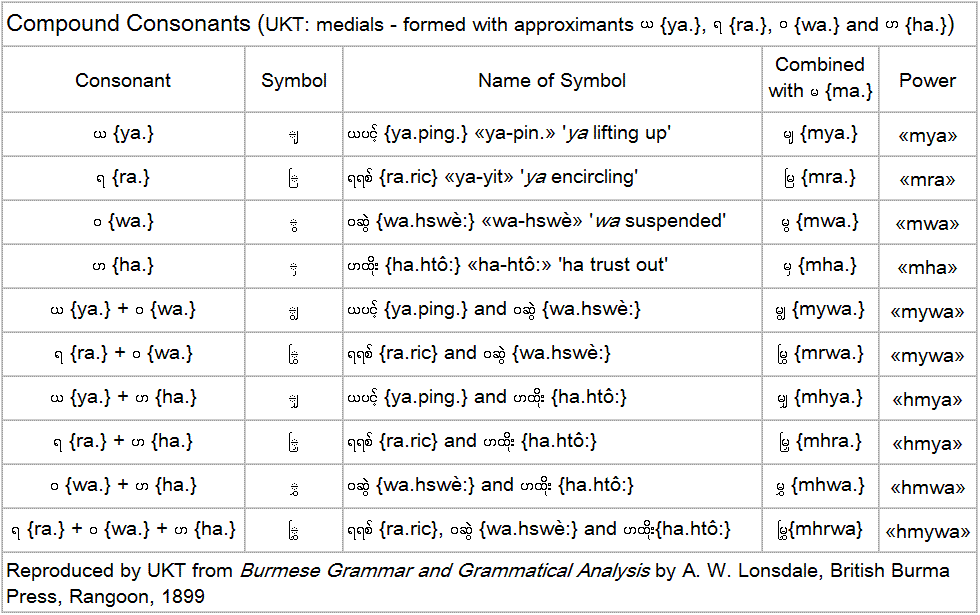
Task: Click the "Compound Consonants" title text
Action: tap(128, 23)
